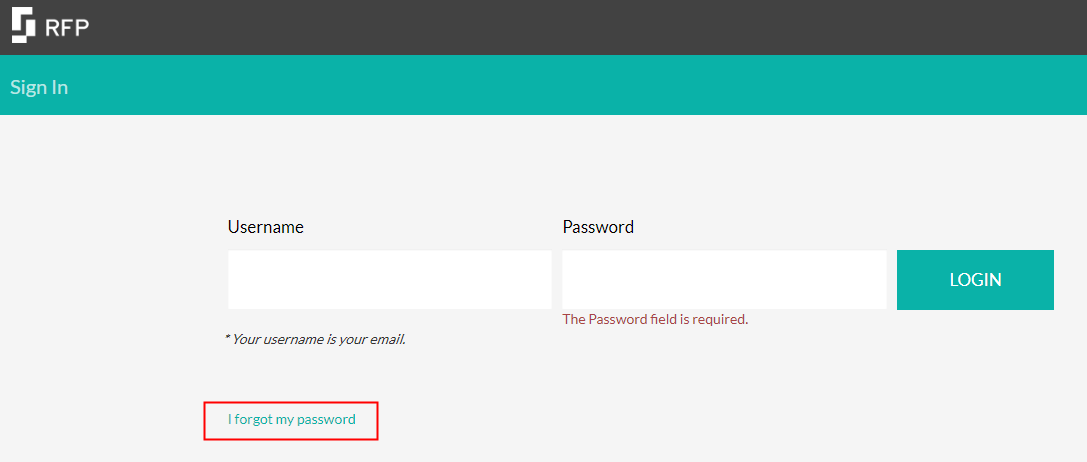Focus the Username input field
This screenshot has height=462, width=1087.
(x=390, y=280)
